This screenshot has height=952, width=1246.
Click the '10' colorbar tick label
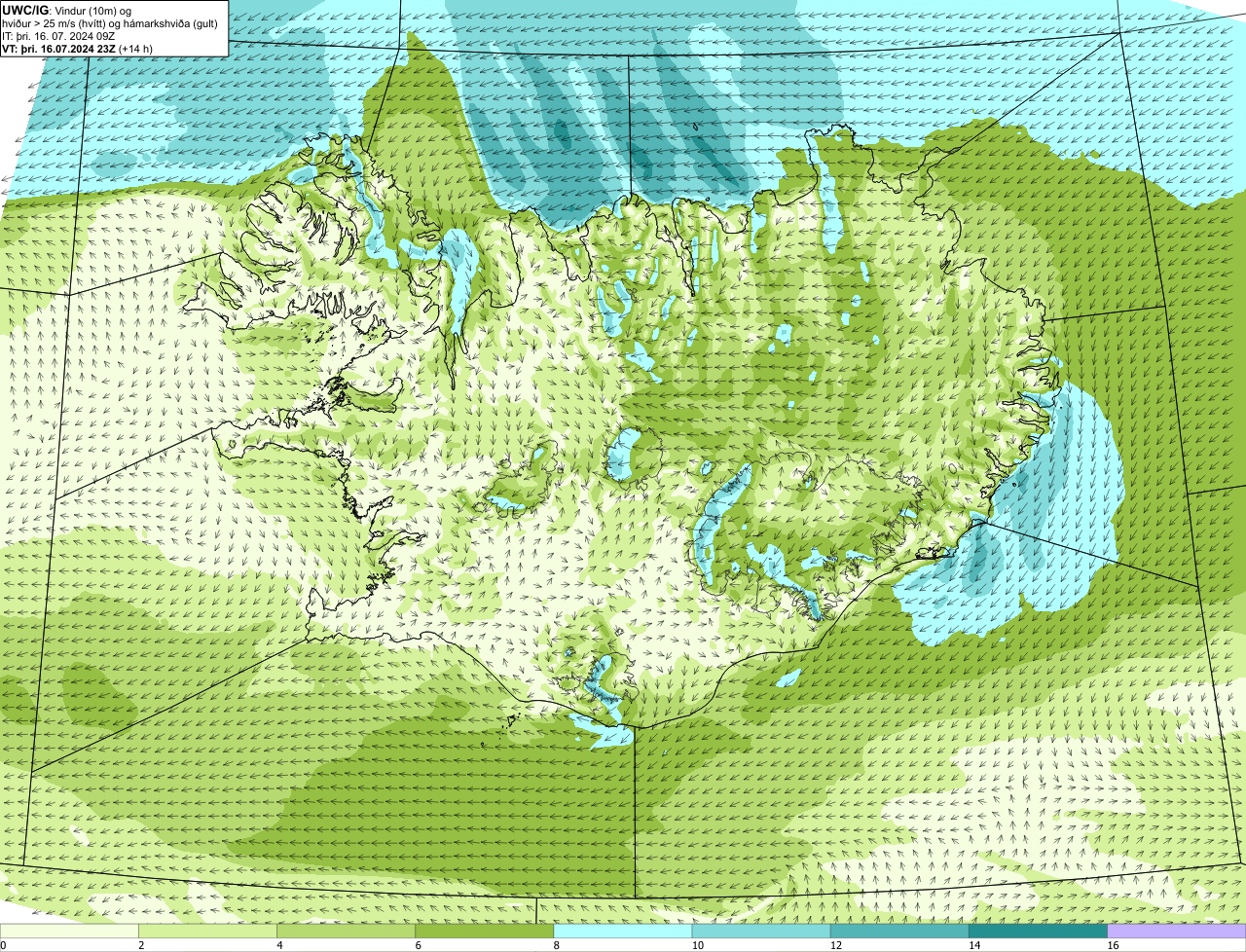(697, 945)
